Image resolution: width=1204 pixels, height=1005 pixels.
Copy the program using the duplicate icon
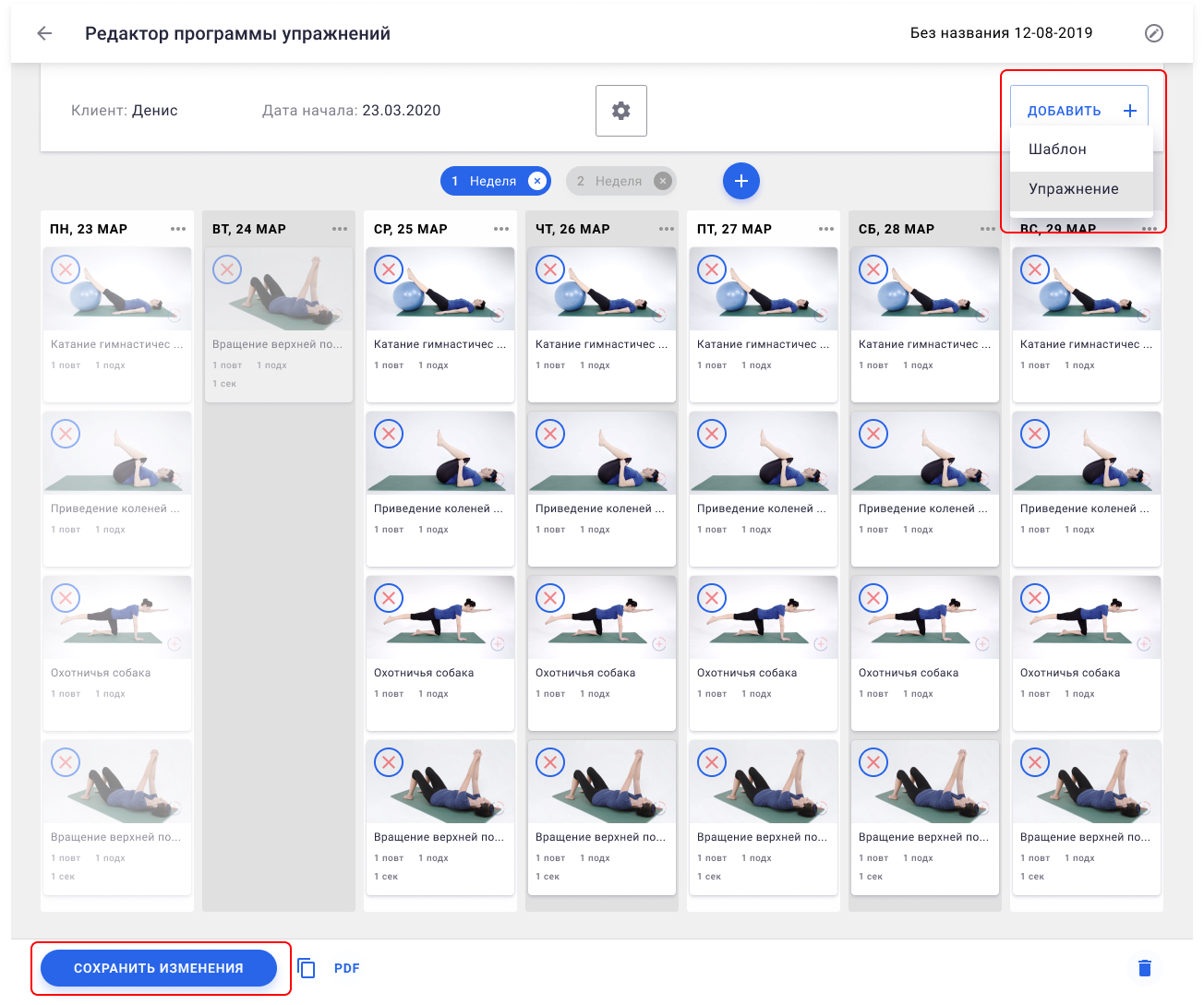307,968
